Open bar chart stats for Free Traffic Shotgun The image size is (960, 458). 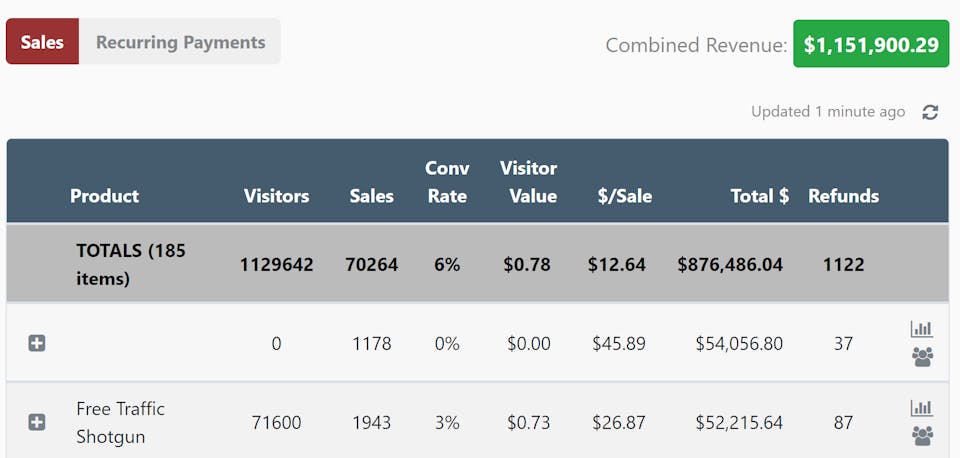tap(922, 408)
